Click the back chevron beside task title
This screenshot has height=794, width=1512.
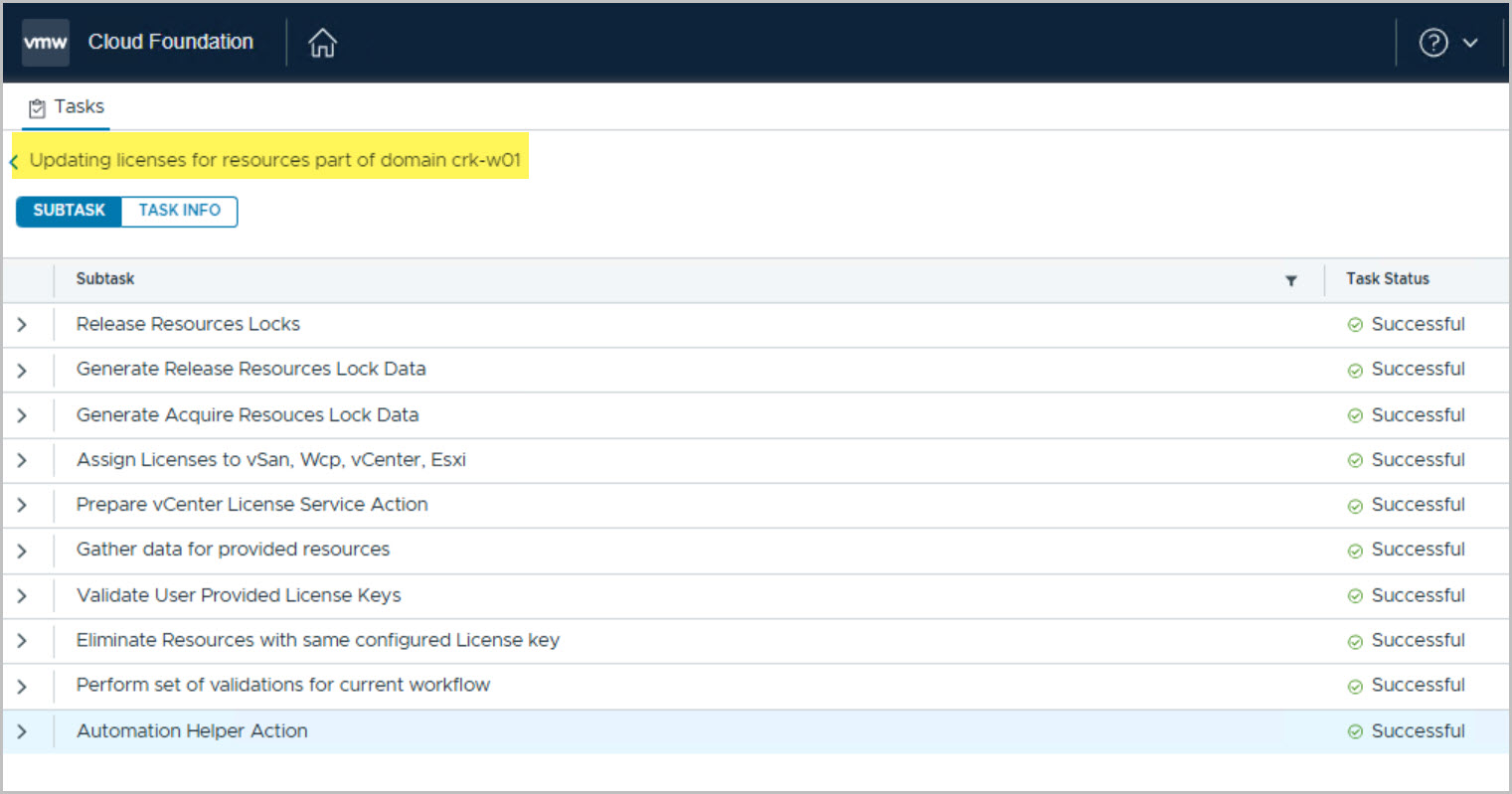[x=14, y=161]
